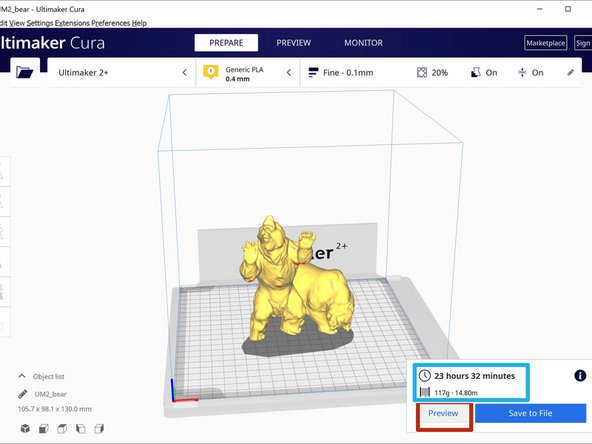This screenshot has width=592, height=444.
Task: Minimize the Cura window
Action: coord(540,9)
